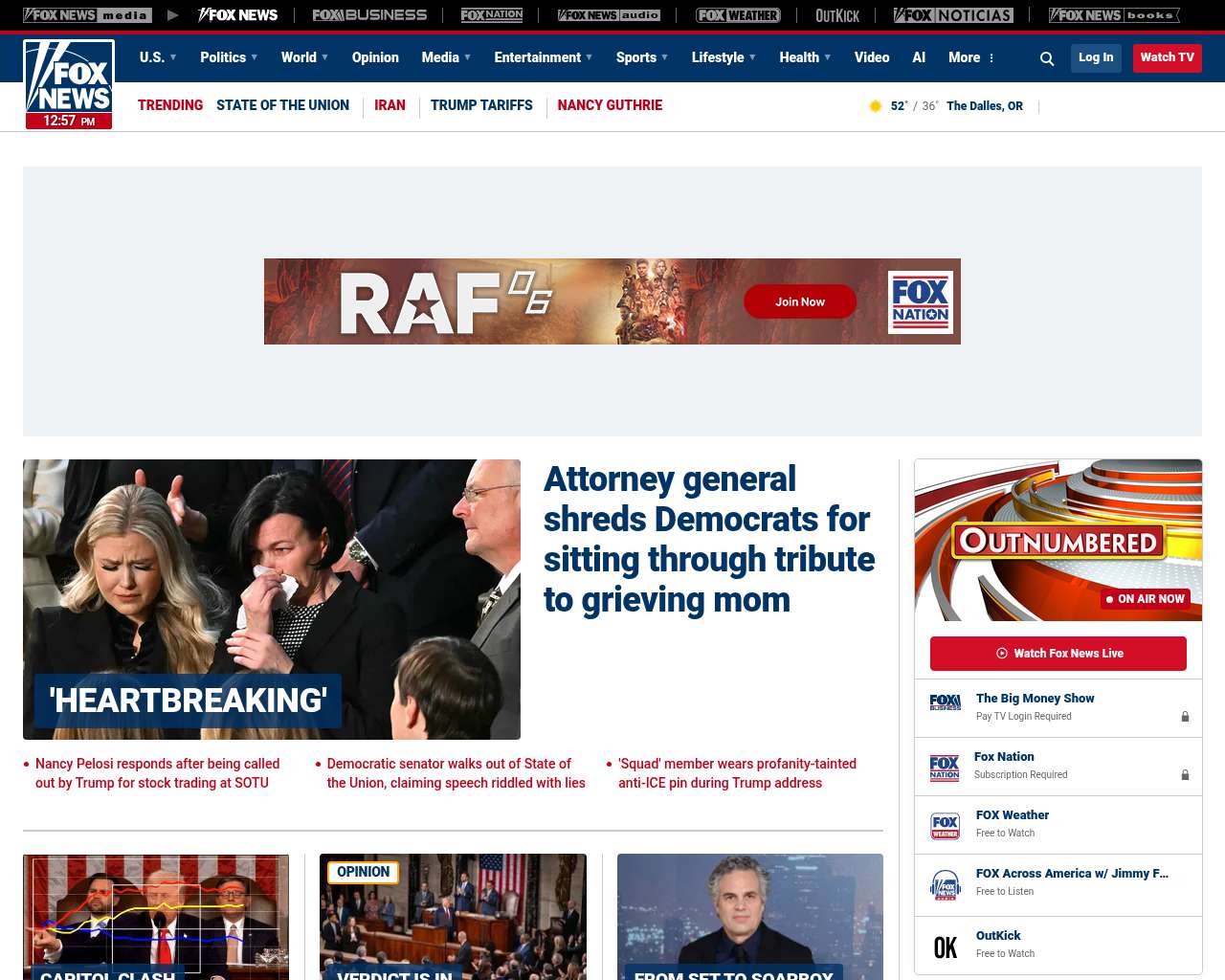This screenshot has height=980, width=1225.
Task: Click Fox Business icon beside Big Money Show
Action: tap(946, 702)
